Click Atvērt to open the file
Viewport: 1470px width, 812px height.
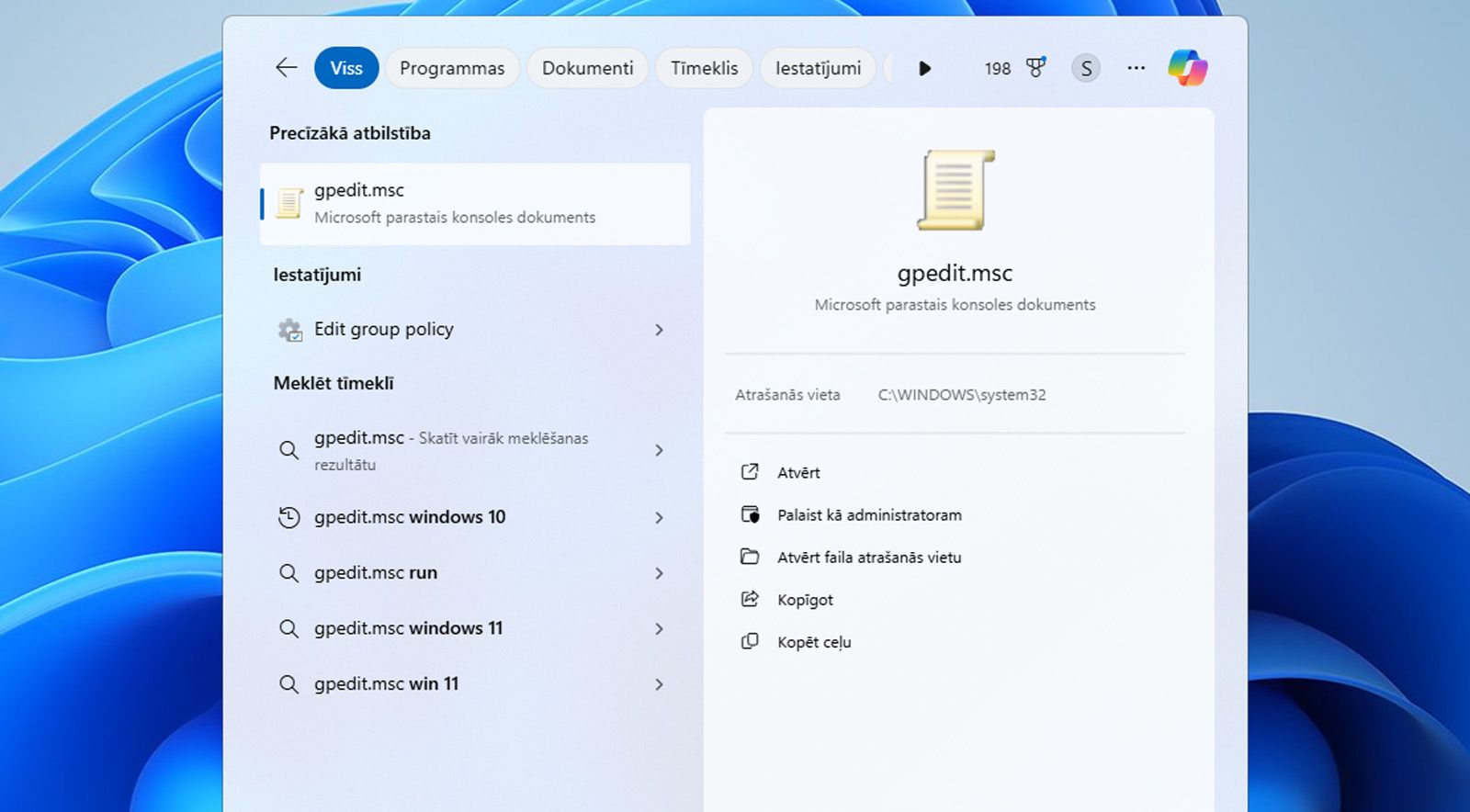tap(798, 473)
